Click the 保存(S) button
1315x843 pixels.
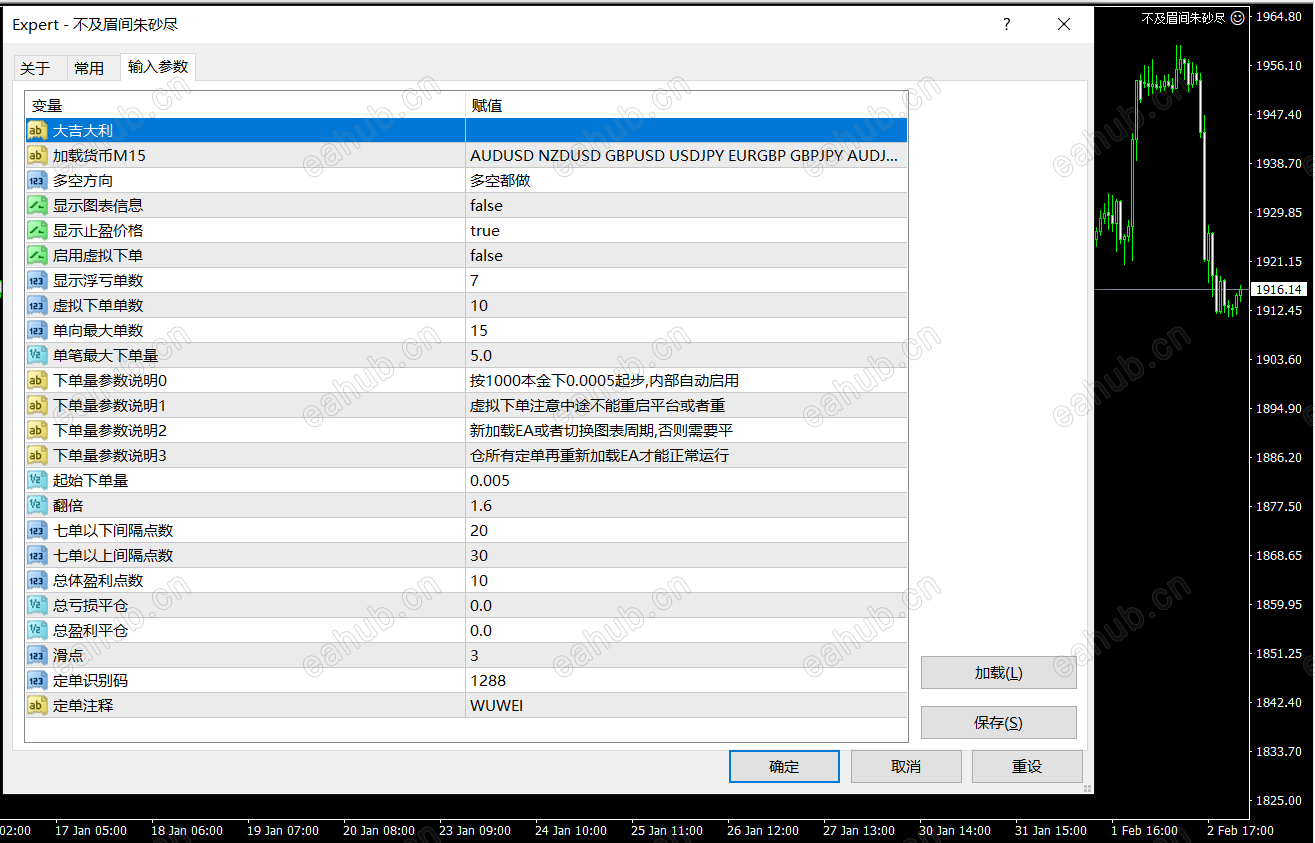(998, 723)
